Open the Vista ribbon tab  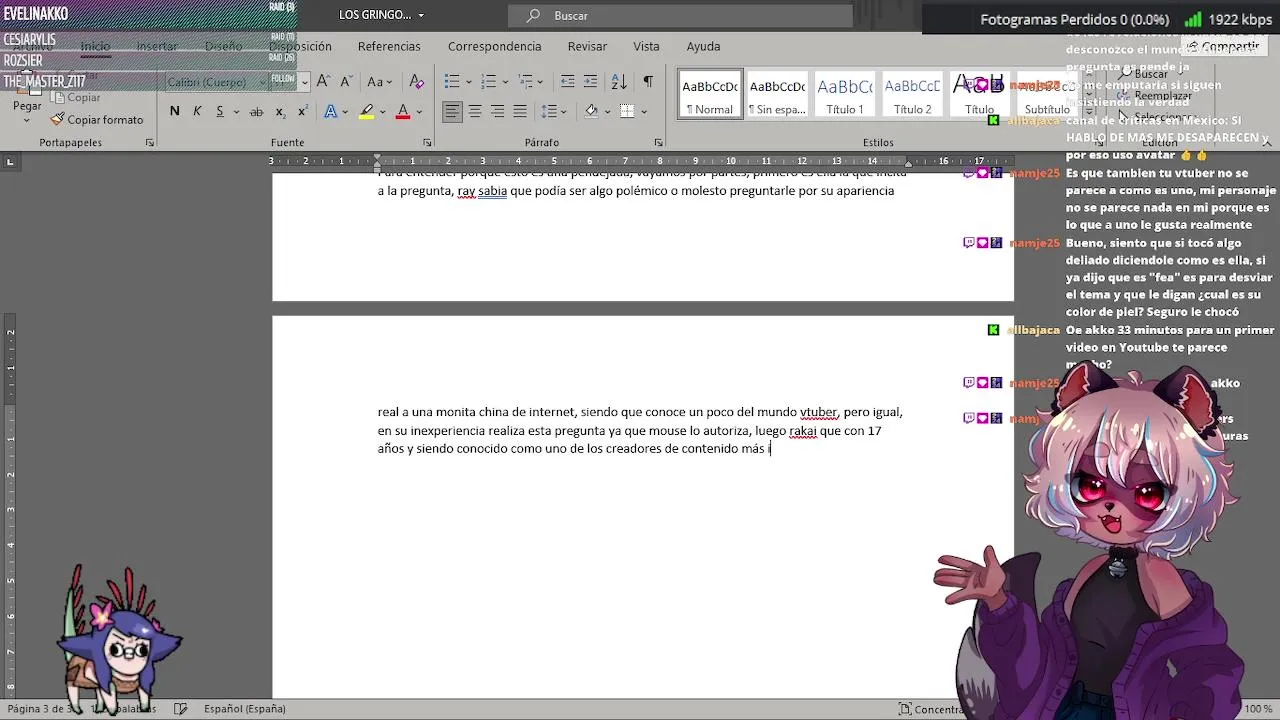click(x=646, y=46)
